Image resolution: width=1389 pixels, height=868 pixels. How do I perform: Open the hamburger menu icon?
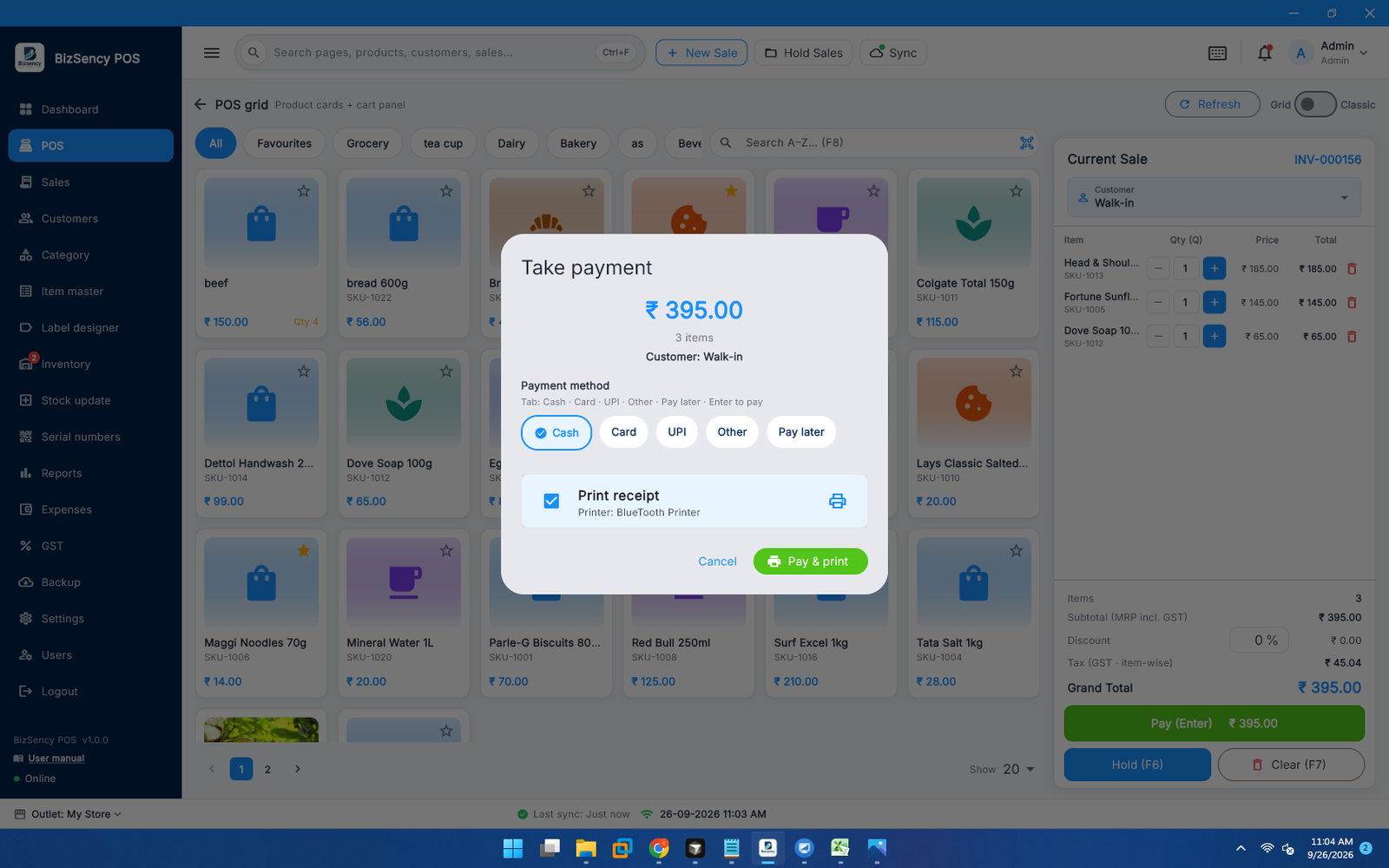coord(212,53)
